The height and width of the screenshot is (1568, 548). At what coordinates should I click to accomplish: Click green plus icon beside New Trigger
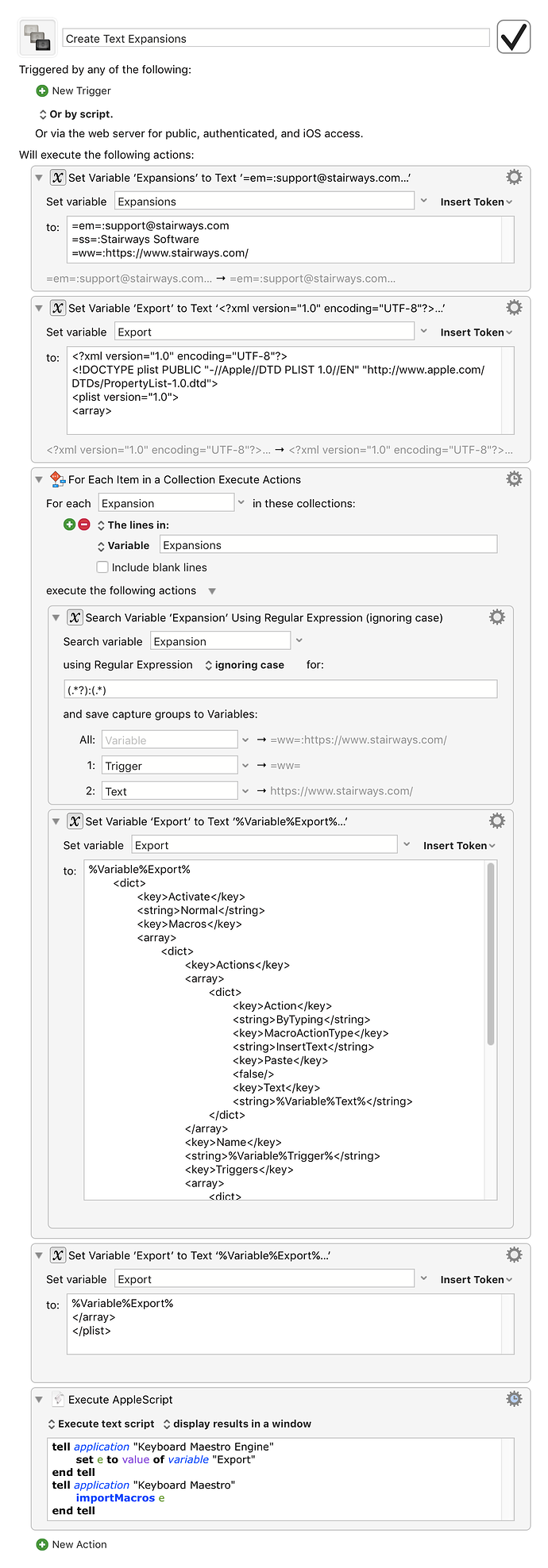tap(42, 91)
